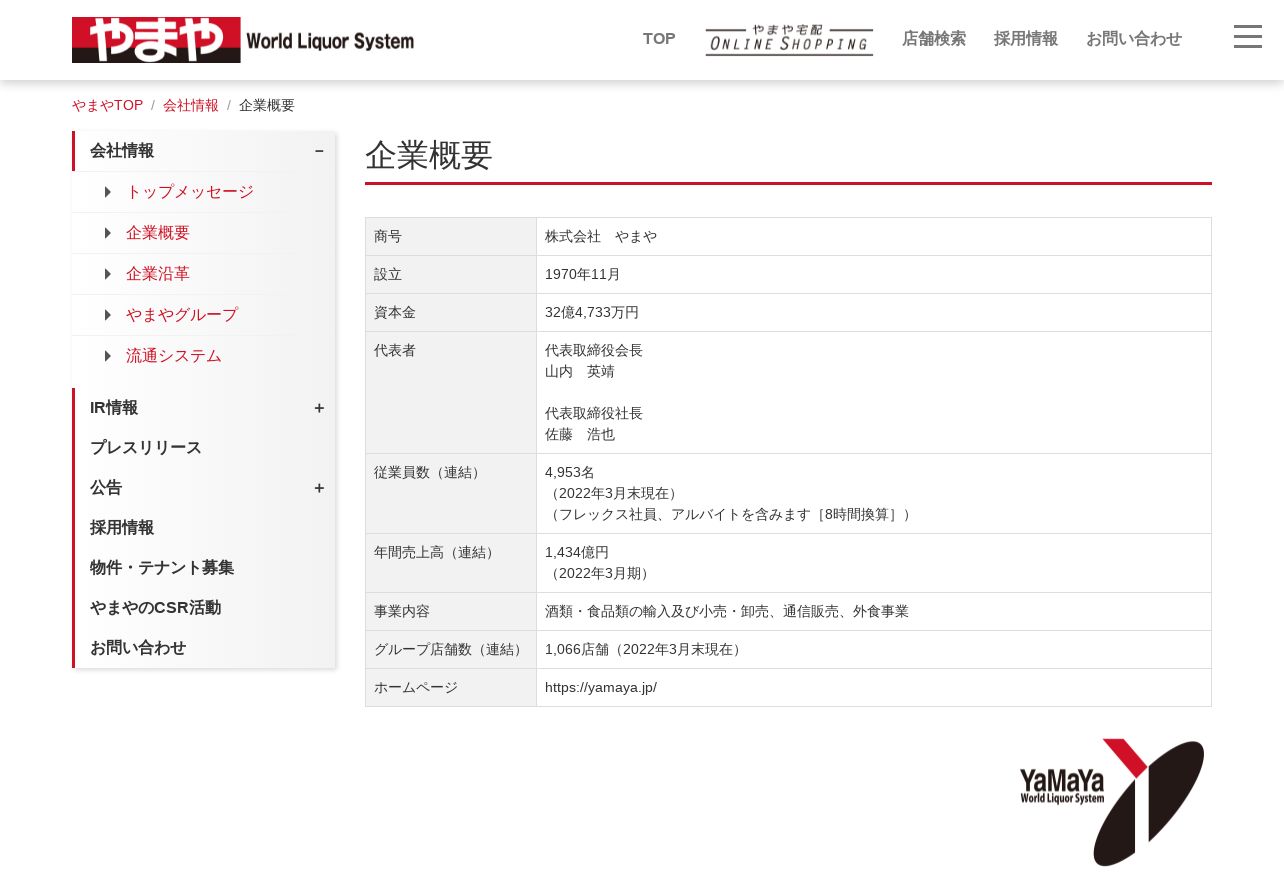Screen dimensions: 1284x874
Task: Open やまやグループ sidebar link
Action: tap(182, 315)
